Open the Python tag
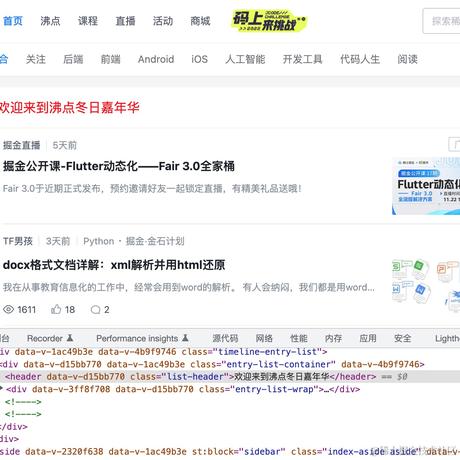Image resolution: width=460 pixels, height=460 pixels. (99, 241)
